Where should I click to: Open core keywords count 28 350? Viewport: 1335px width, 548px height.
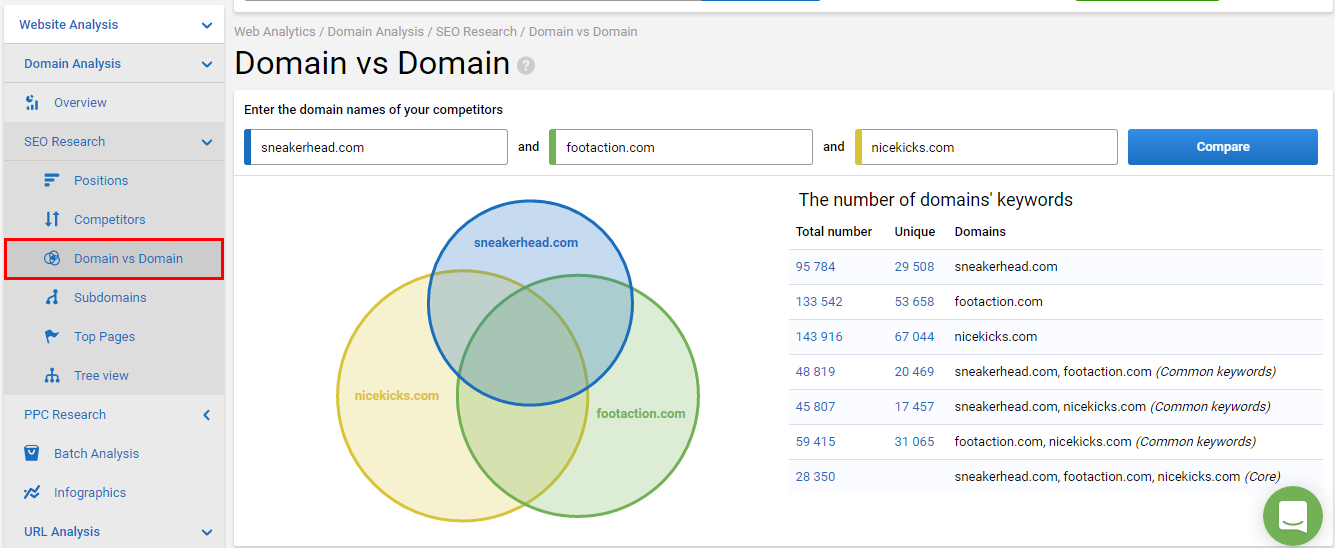[815, 477]
